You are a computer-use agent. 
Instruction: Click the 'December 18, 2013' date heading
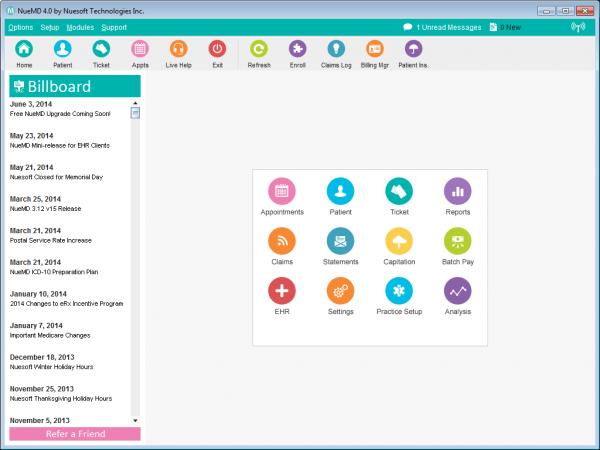[42, 357]
